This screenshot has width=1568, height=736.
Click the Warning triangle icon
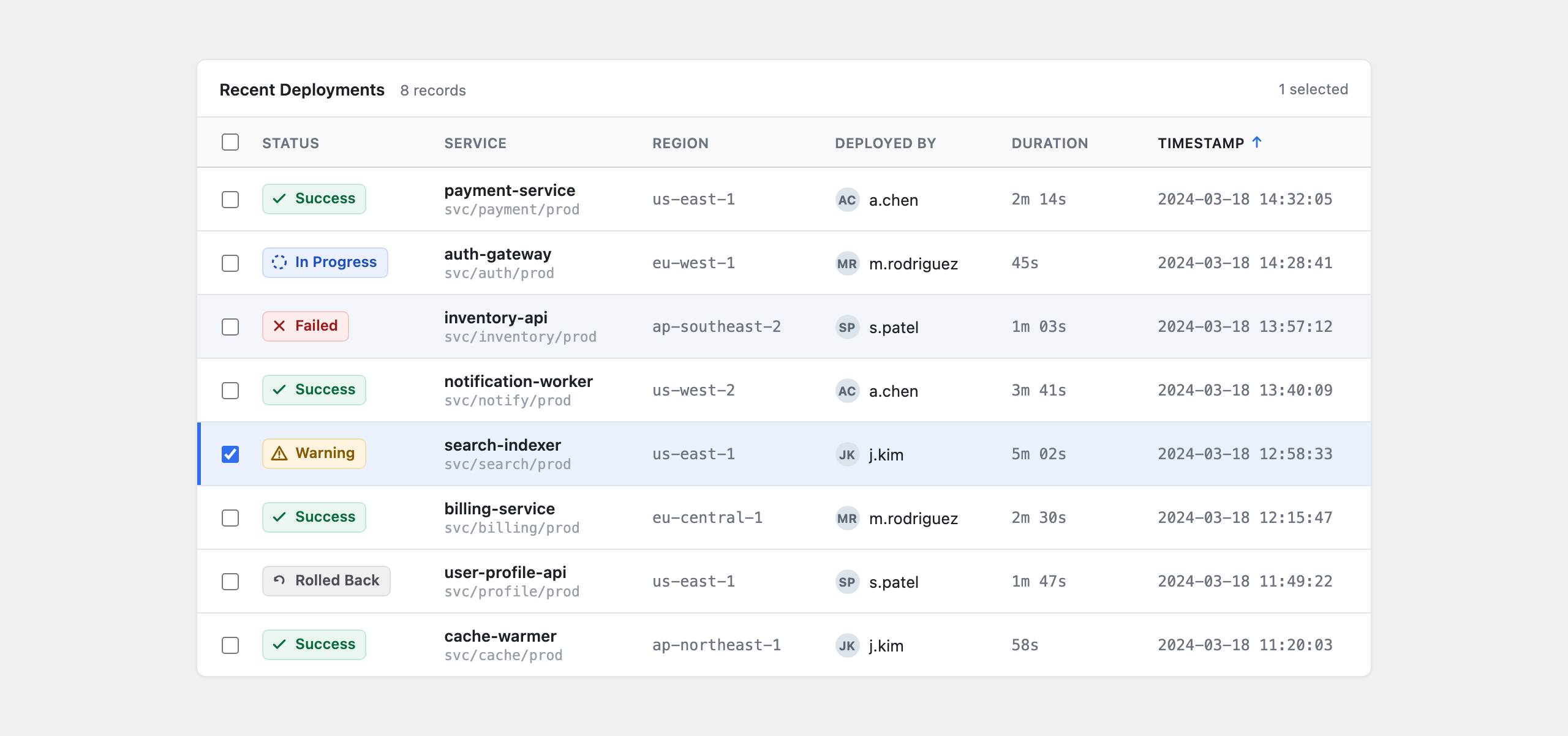point(279,453)
